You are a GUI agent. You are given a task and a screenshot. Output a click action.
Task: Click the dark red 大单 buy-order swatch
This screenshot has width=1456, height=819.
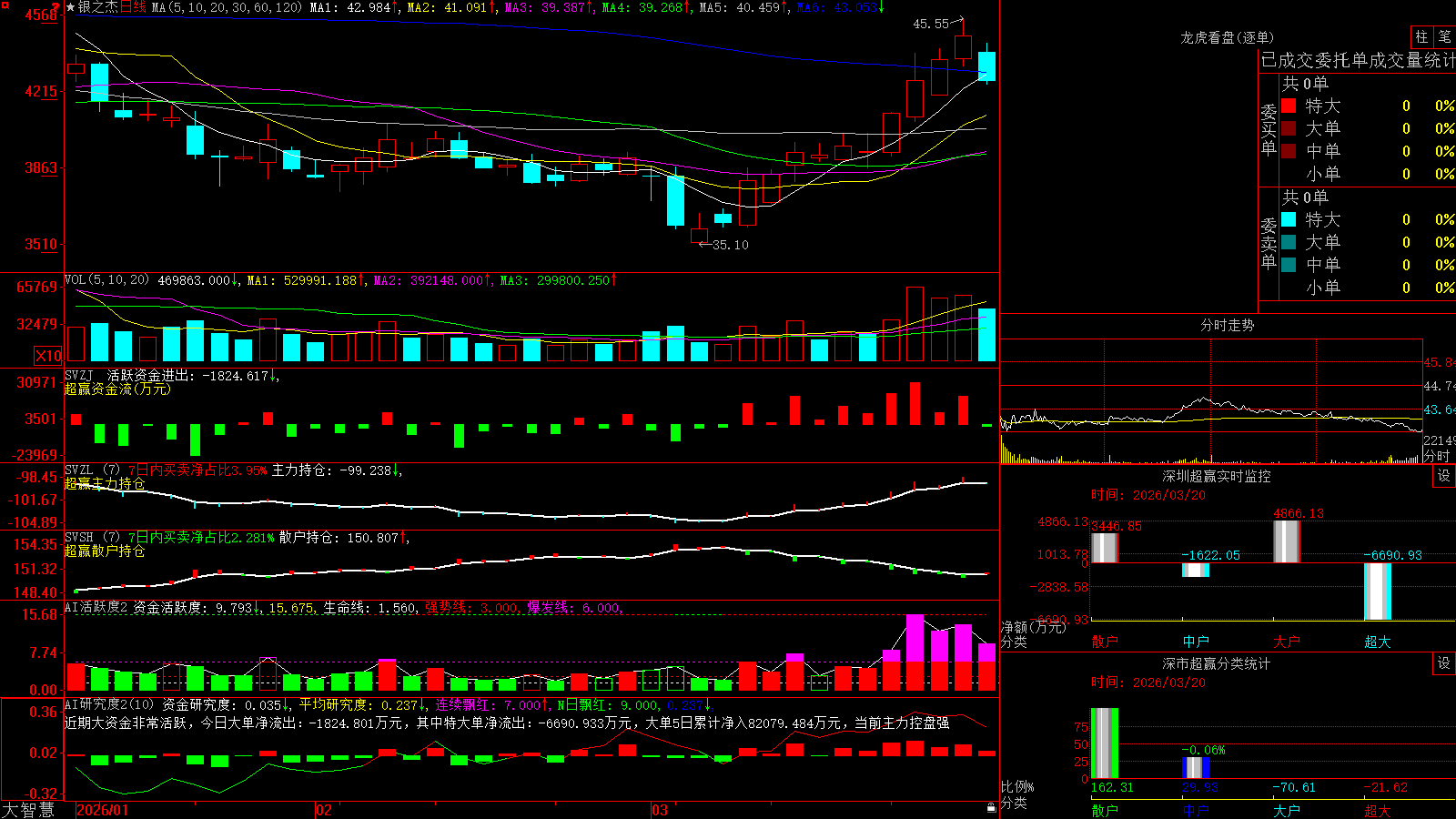pos(1289,128)
